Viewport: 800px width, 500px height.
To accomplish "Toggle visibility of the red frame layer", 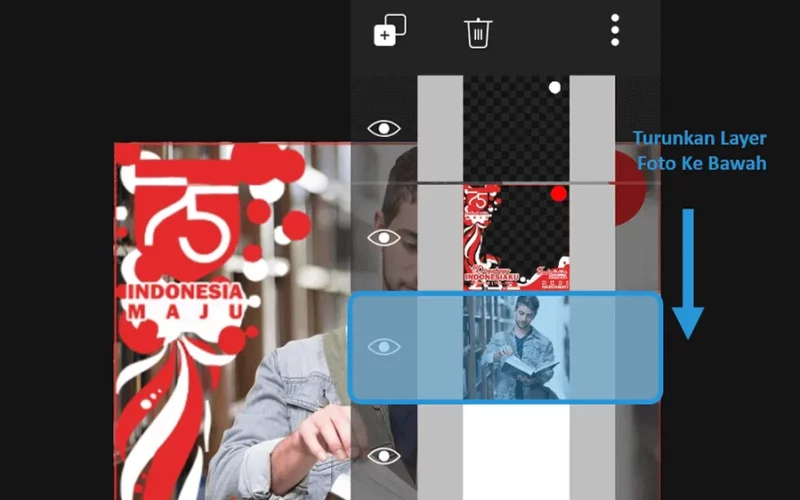I will click(384, 237).
